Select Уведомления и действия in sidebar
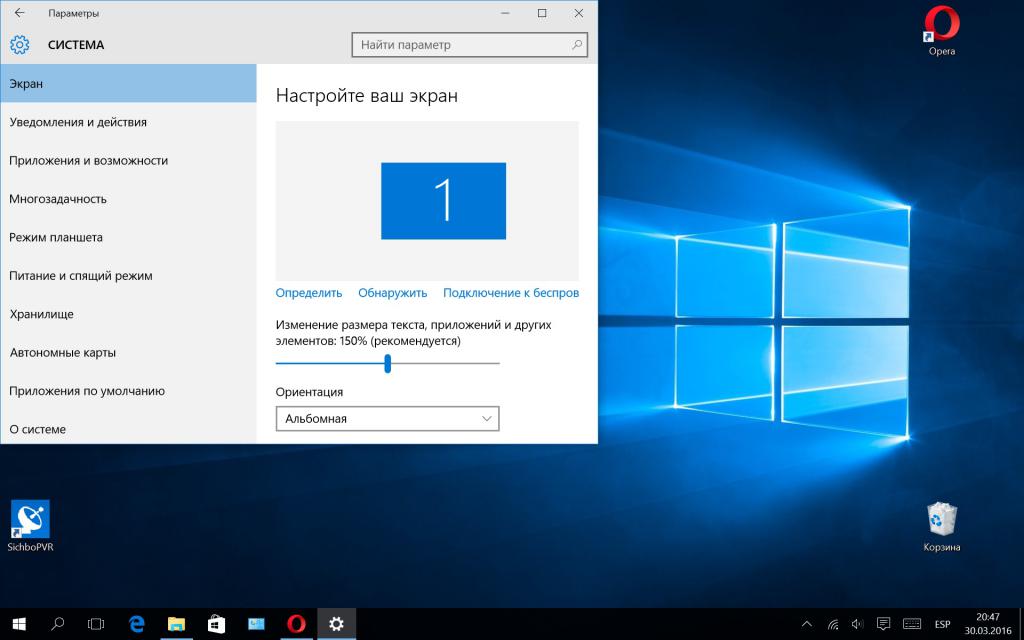Viewport: 1024px width, 640px height. pos(78,122)
